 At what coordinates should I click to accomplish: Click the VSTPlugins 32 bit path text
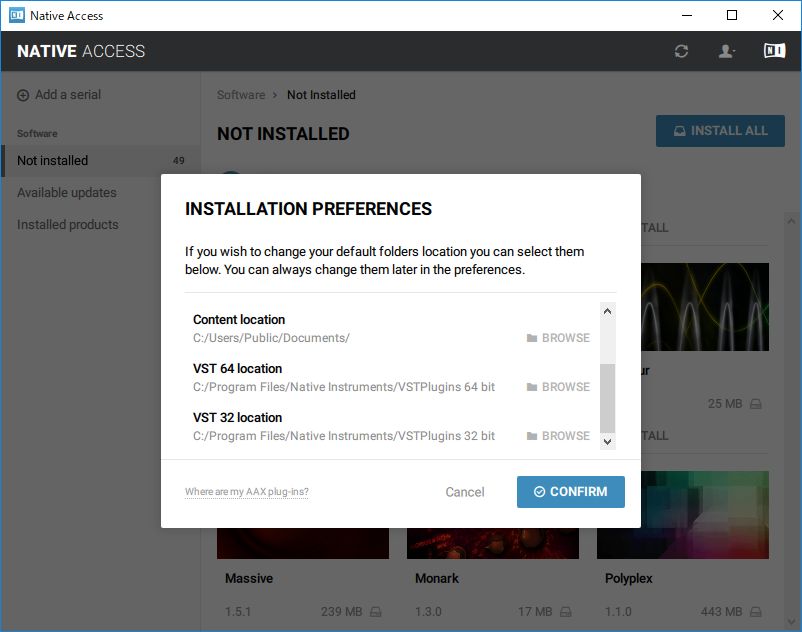(x=344, y=436)
